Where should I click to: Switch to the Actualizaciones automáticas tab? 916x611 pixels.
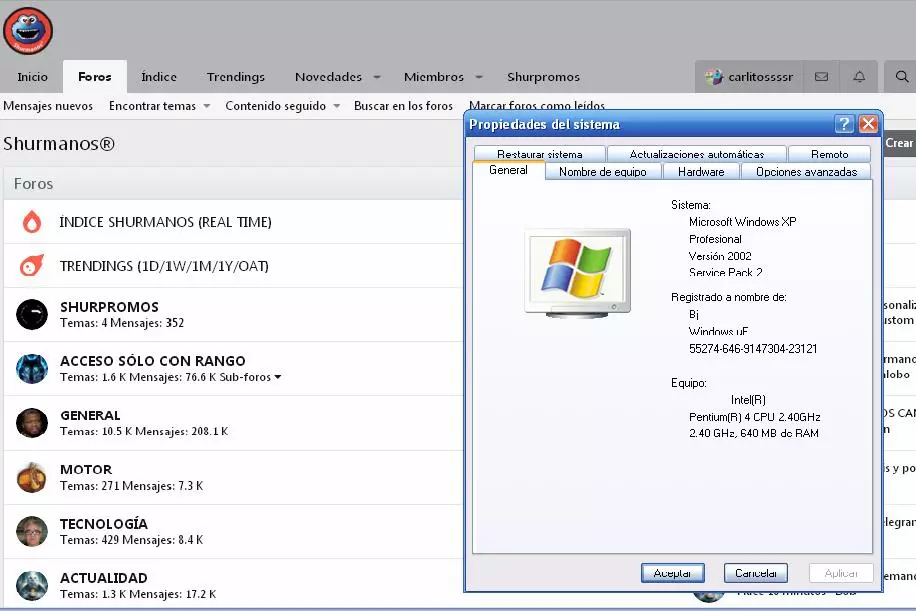697,154
